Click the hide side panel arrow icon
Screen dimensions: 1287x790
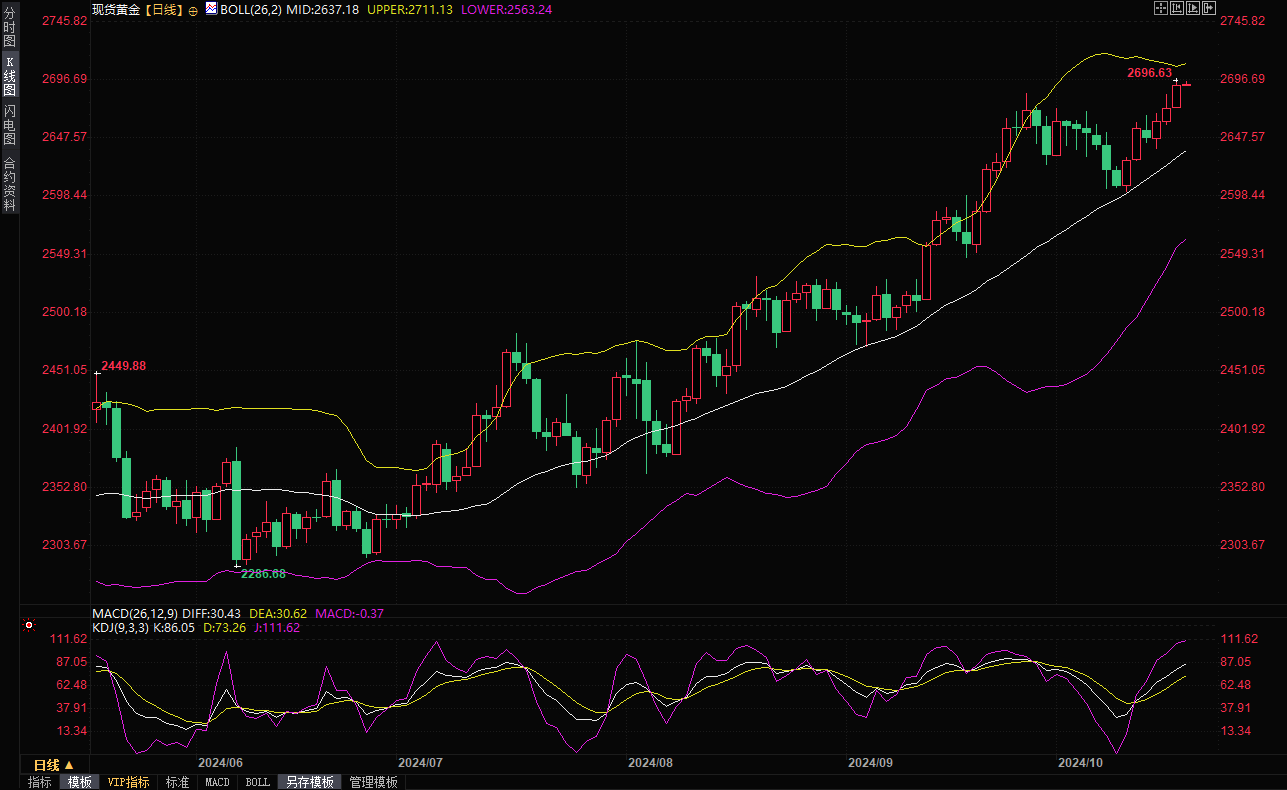pyautogui.click(x=1209, y=8)
